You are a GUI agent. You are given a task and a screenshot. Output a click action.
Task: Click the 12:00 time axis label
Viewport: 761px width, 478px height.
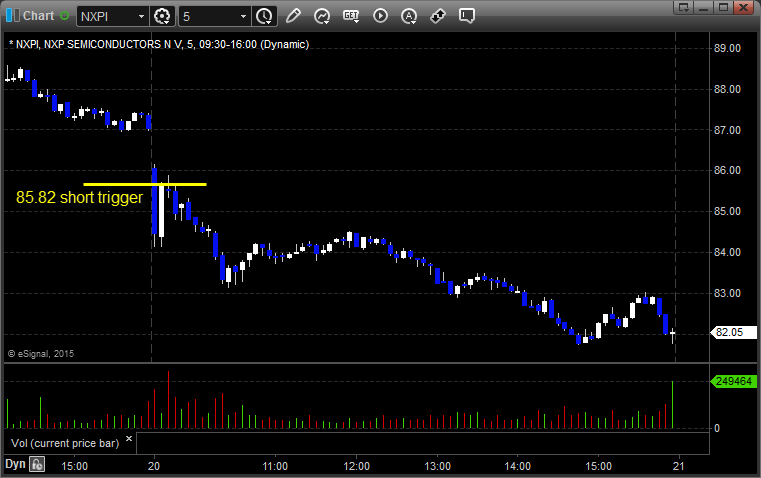356,466
